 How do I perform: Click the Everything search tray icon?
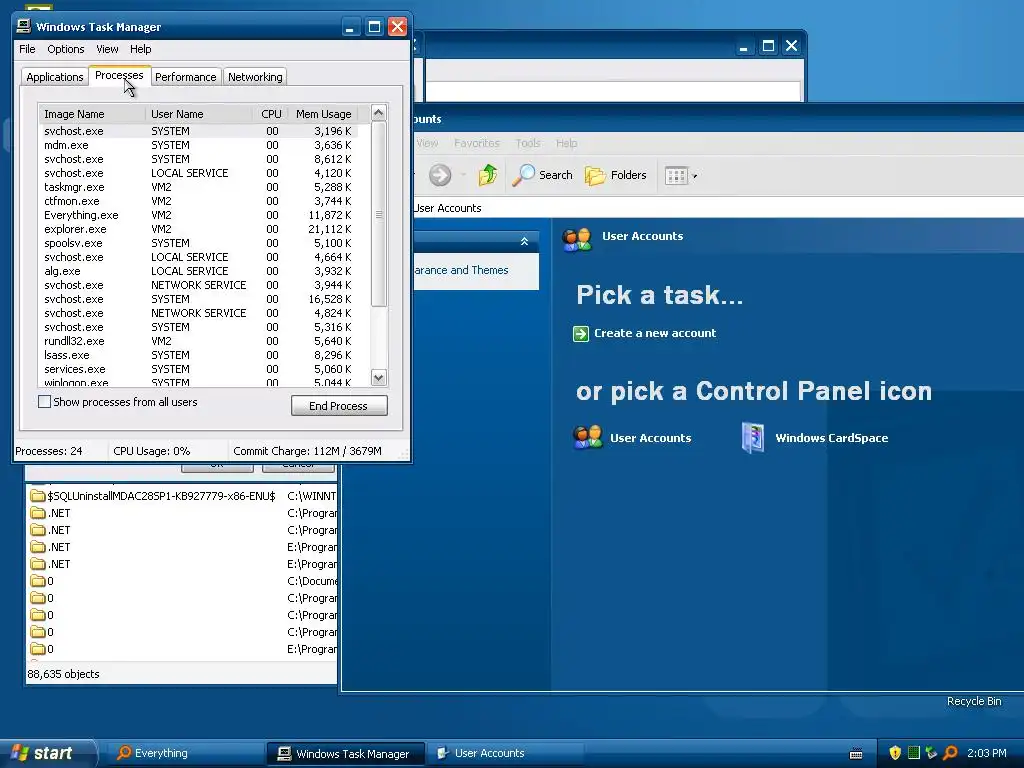coord(950,753)
